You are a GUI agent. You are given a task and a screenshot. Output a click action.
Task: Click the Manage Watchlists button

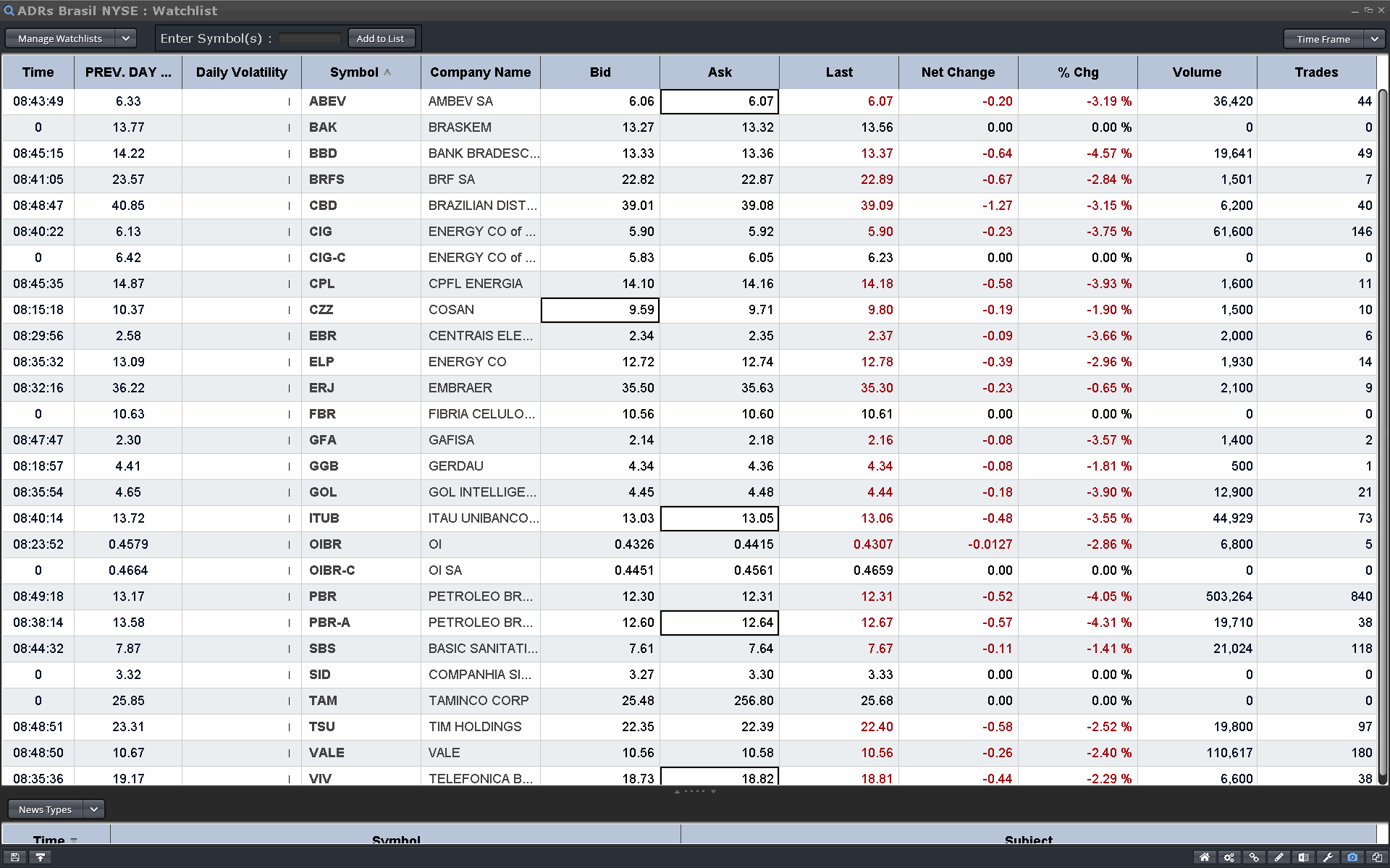tap(60, 38)
